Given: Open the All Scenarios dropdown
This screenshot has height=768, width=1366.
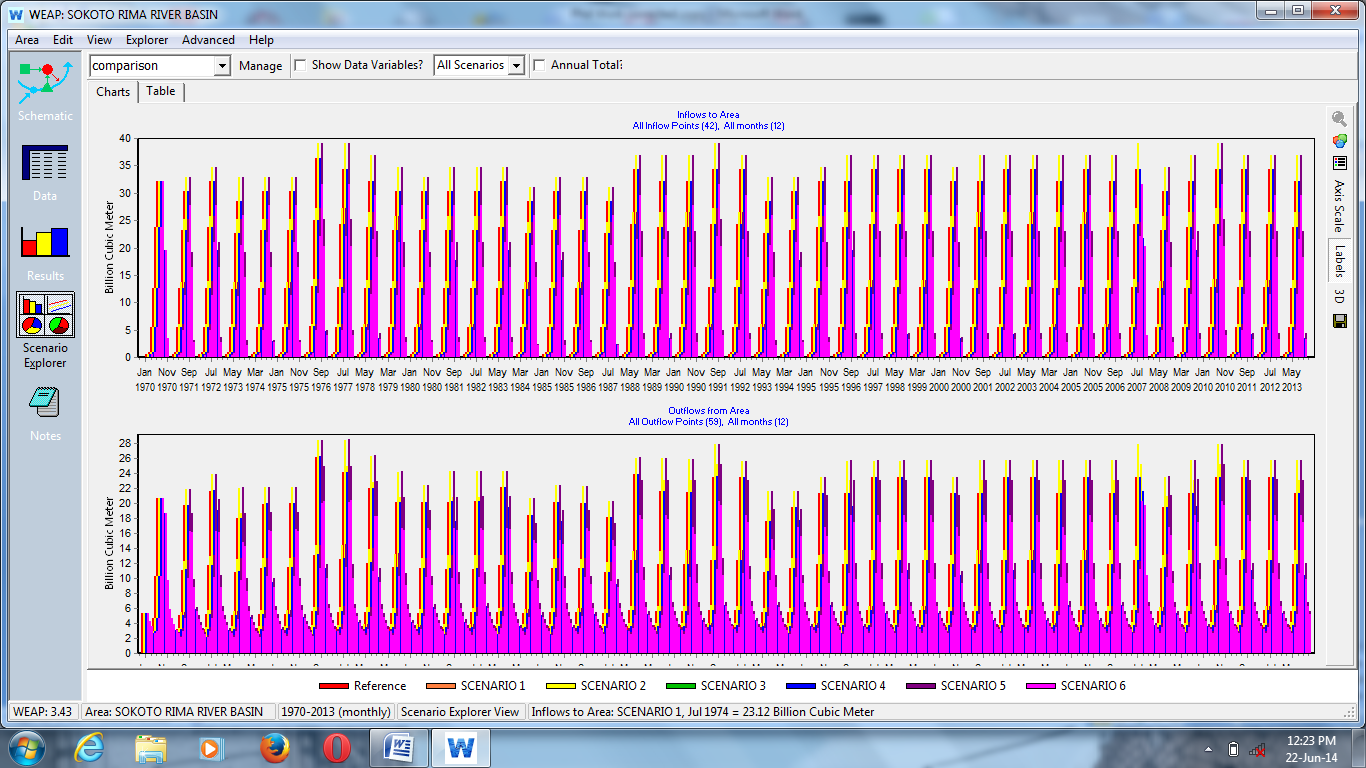Looking at the screenshot, I should pos(516,66).
